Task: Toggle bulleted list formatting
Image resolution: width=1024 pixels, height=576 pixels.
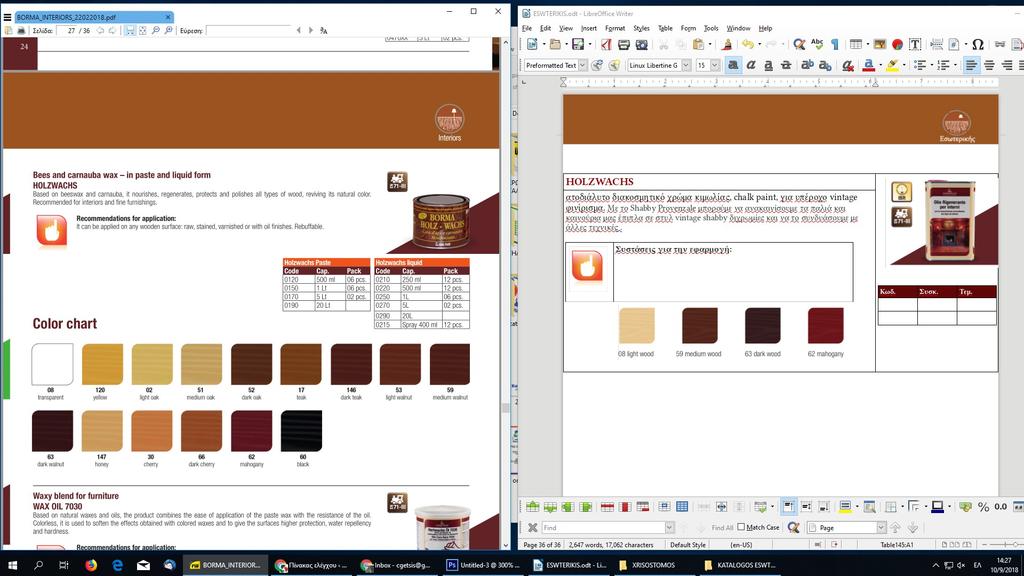Action: point(920,65)
